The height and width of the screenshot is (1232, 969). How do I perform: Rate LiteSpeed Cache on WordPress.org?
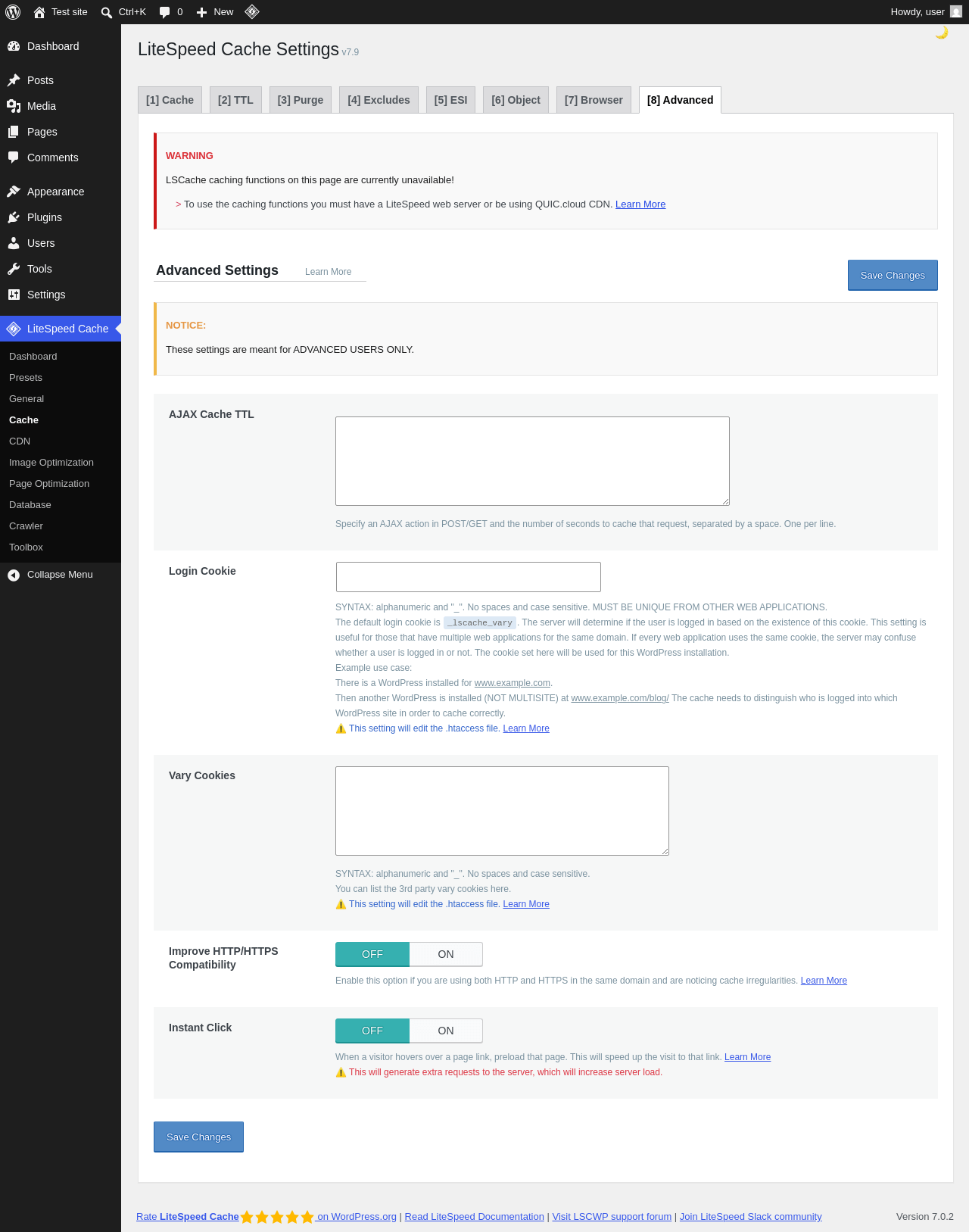click(x=266, y=1217)
